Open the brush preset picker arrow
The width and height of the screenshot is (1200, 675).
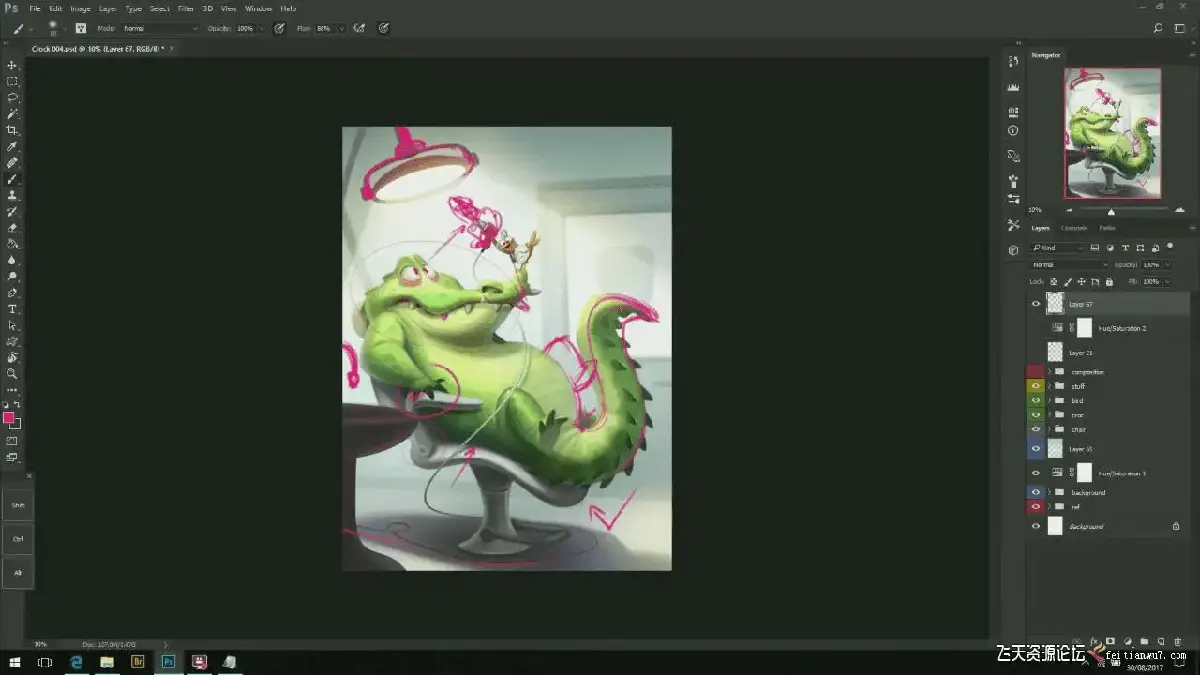pyautogui.click(x=67, y=28)
